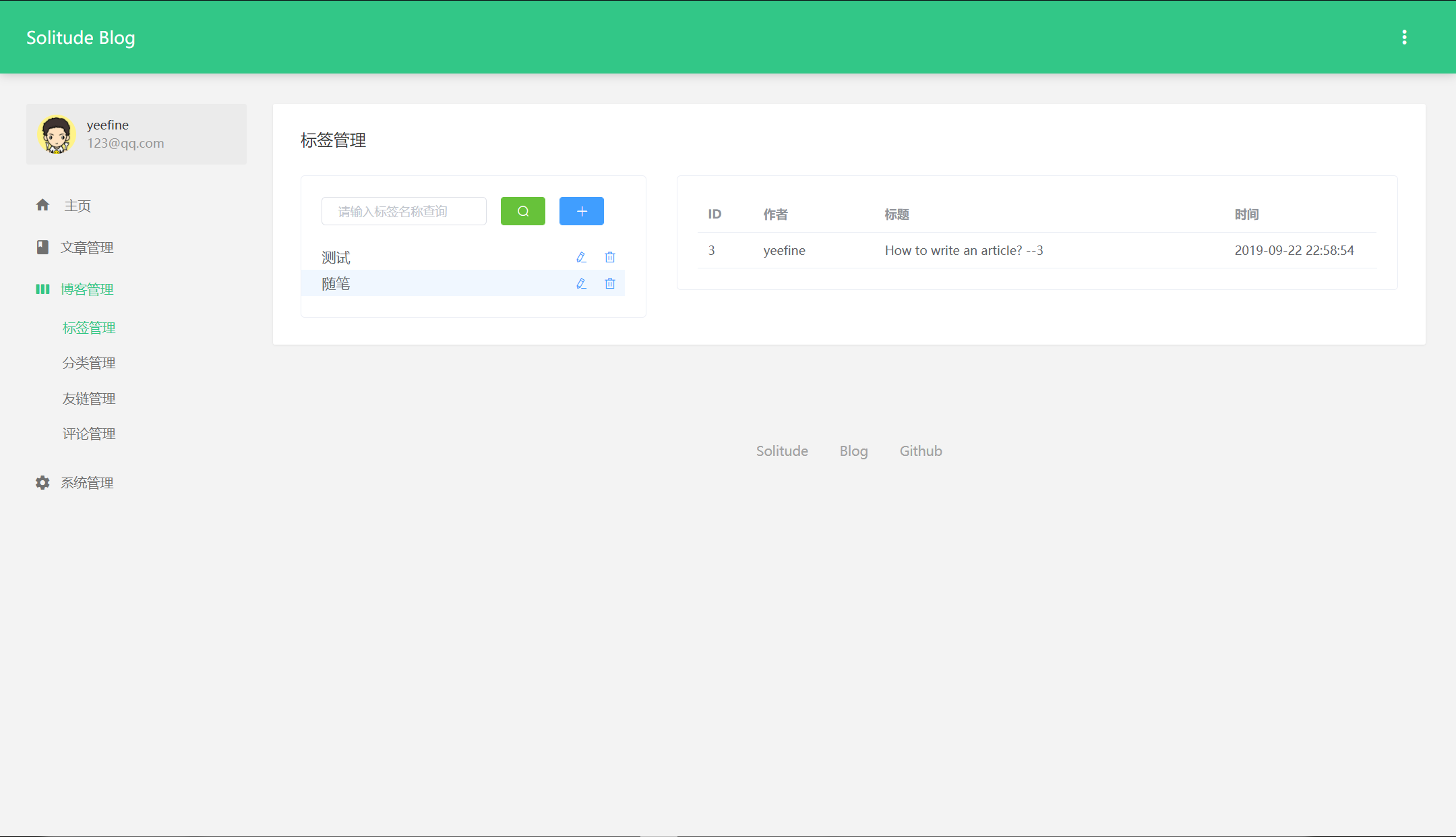Go to 主页 home in the sidebar
Image resolution: width=1456 pixels, height=837 pixels.
77,206
